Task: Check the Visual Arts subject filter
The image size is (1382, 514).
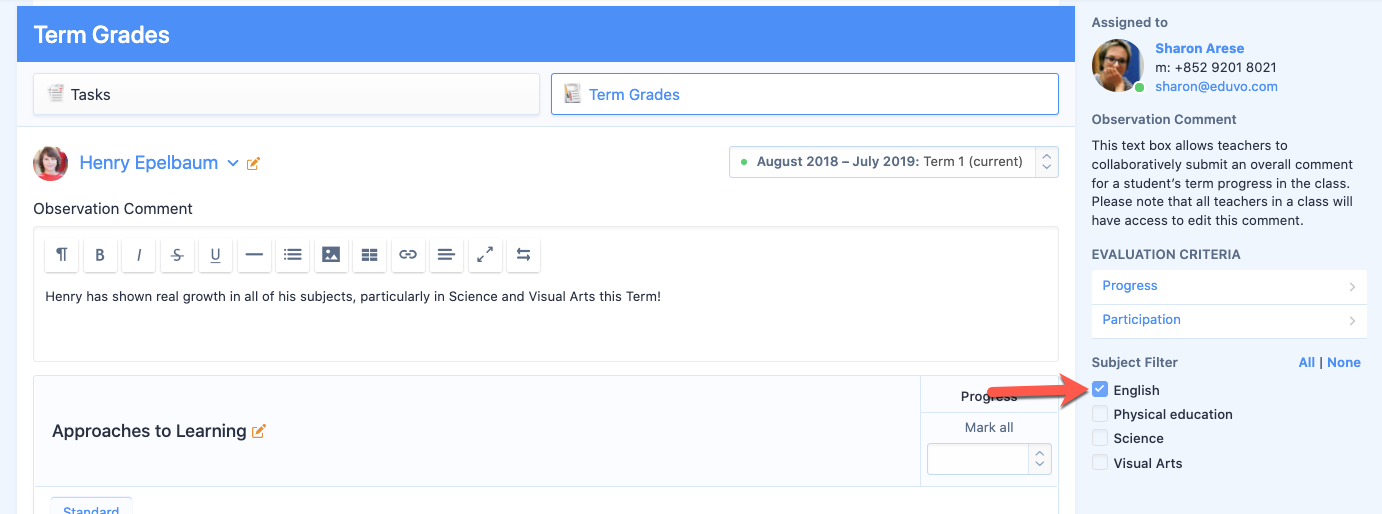Action: pos(1100,463)
